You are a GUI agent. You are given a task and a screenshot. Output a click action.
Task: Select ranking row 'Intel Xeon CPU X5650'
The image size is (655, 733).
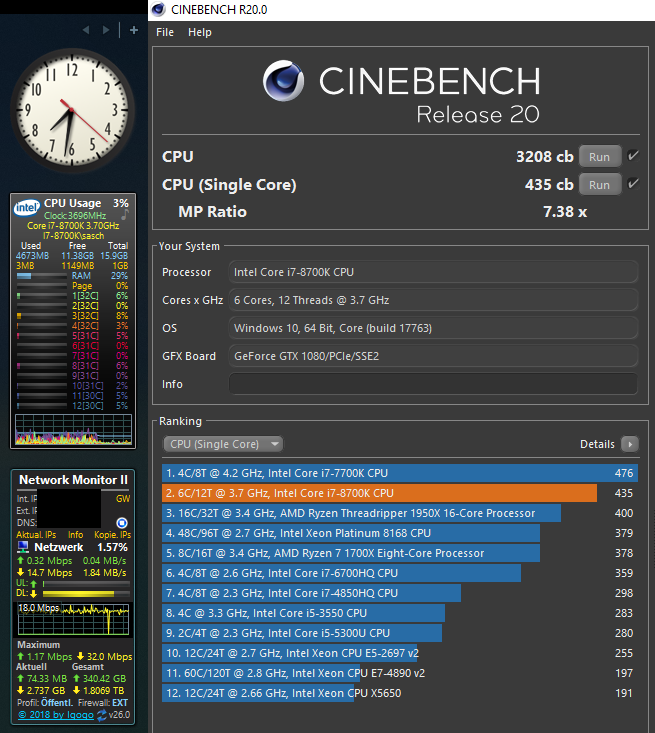pyautogui.click(x=400, y=693)
